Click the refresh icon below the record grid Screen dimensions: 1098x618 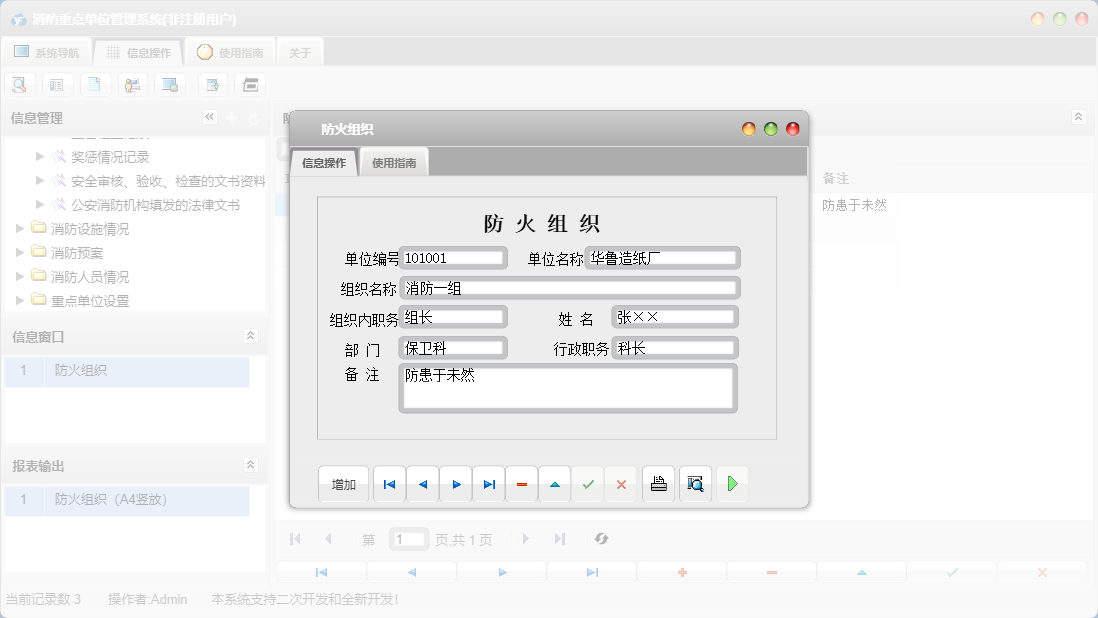(x=601, y=539)
